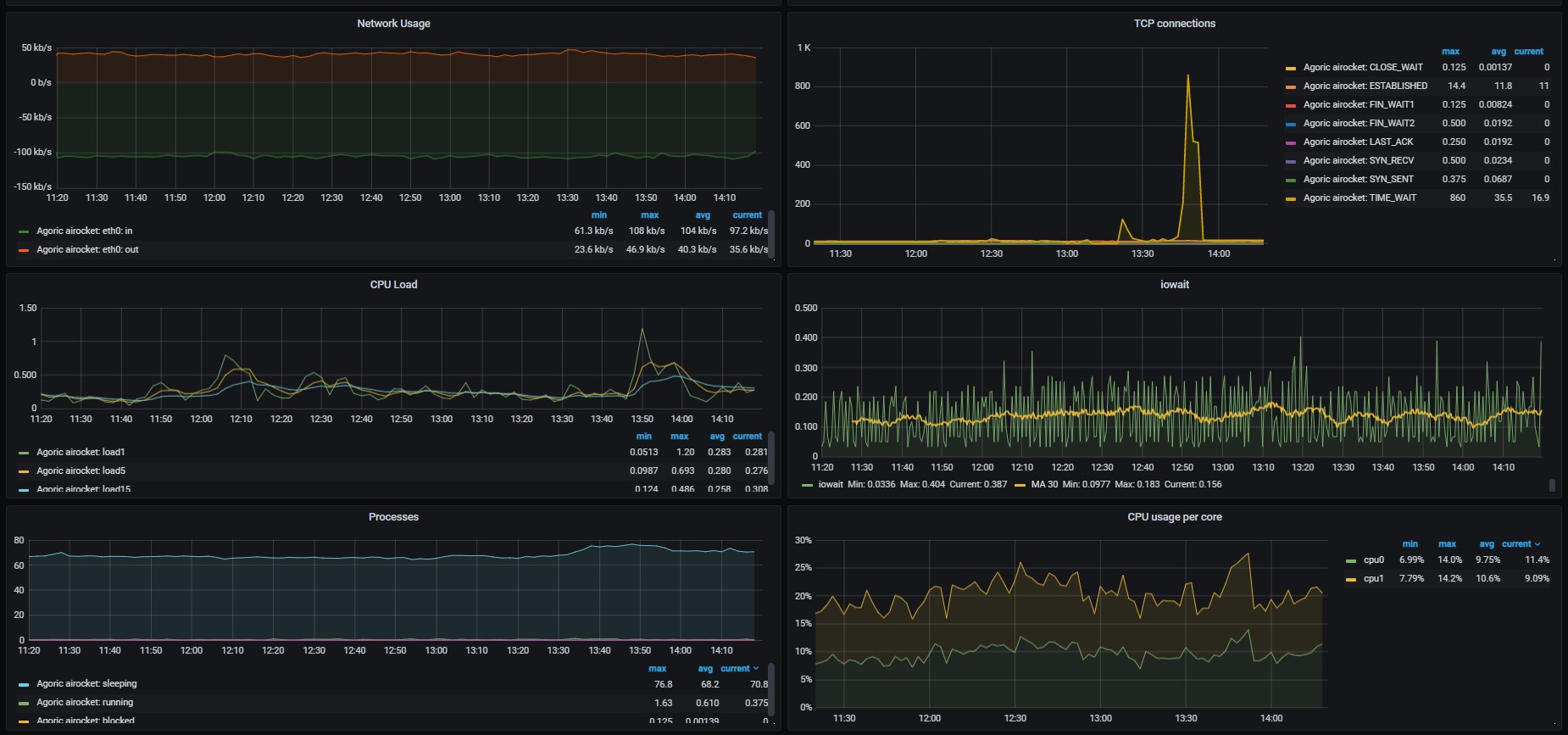Click the green cpu0 color swatch

[1351, 560]
